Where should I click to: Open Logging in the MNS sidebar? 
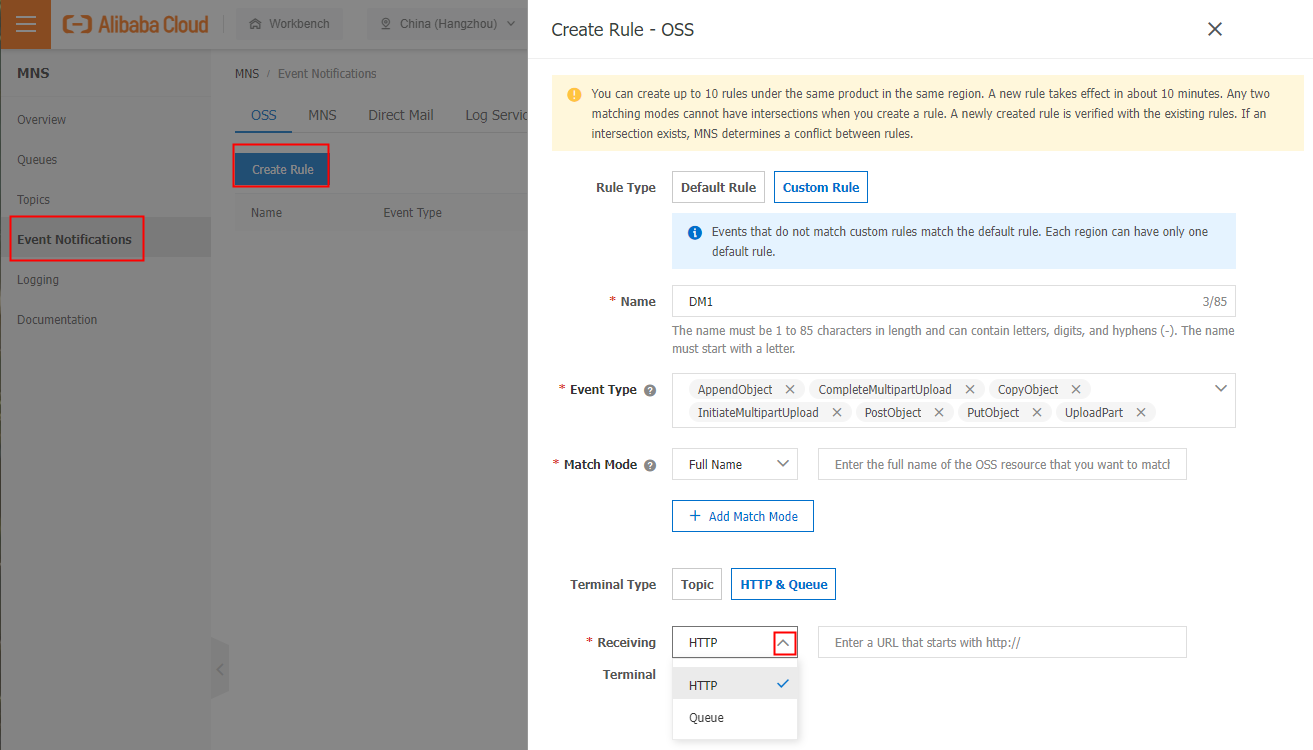tap(38, 280)
